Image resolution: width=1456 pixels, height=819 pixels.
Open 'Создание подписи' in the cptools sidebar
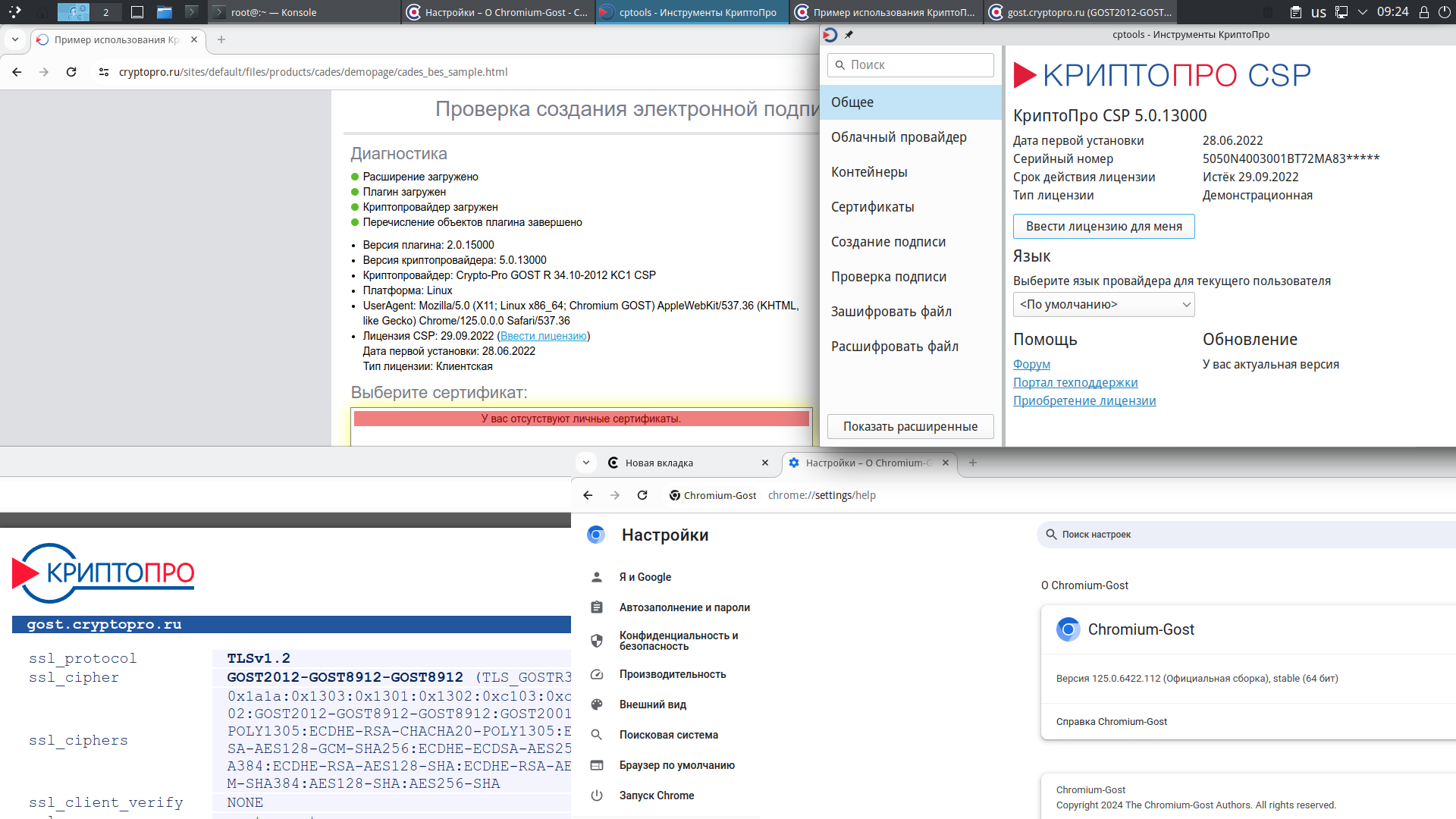pos(911,242)
